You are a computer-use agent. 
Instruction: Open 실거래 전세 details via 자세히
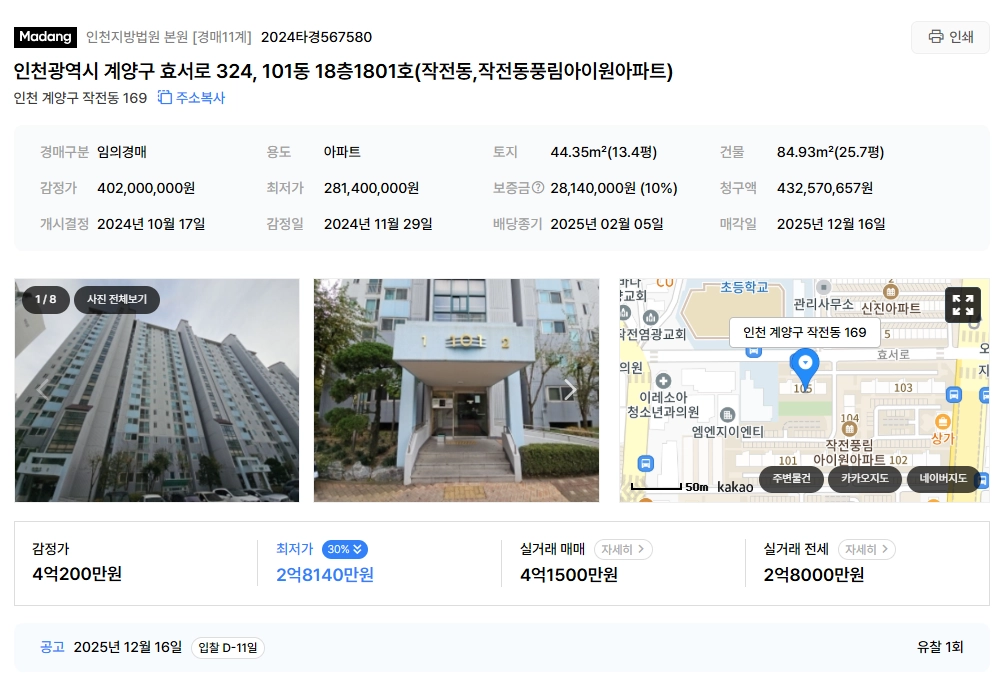pos(866,550)
